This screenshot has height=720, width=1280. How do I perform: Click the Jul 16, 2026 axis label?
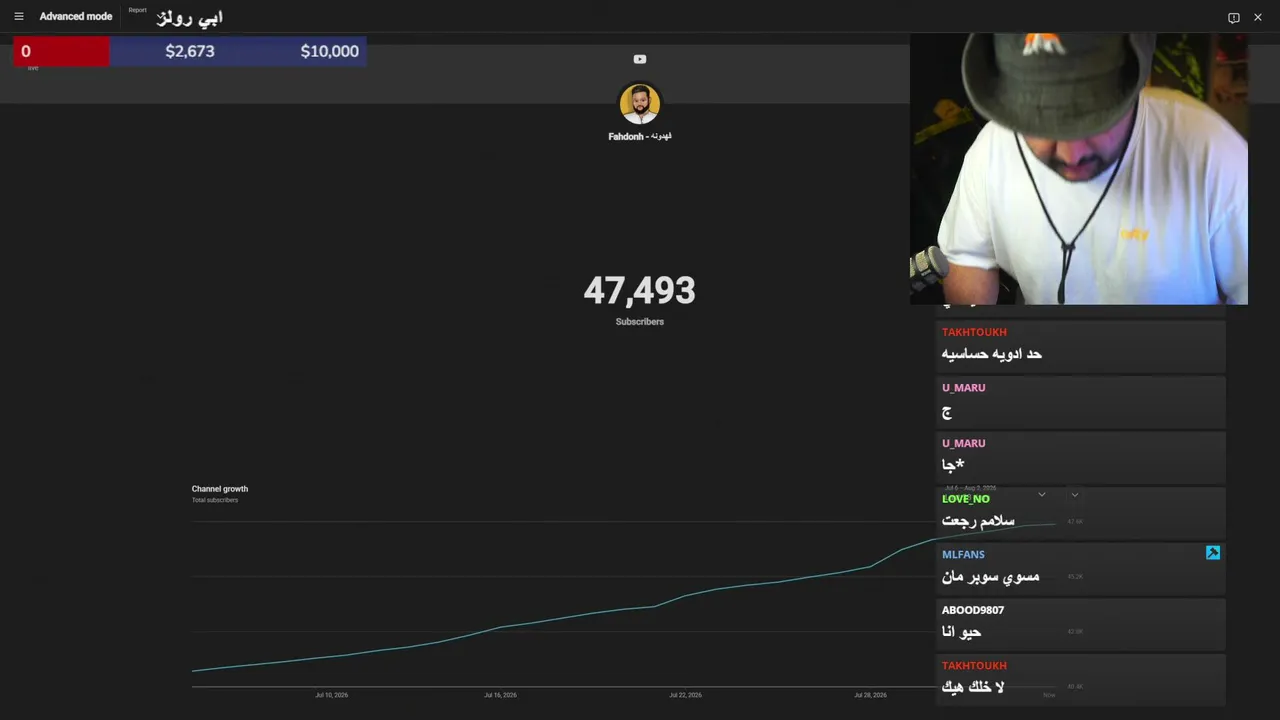coord(500,695)
